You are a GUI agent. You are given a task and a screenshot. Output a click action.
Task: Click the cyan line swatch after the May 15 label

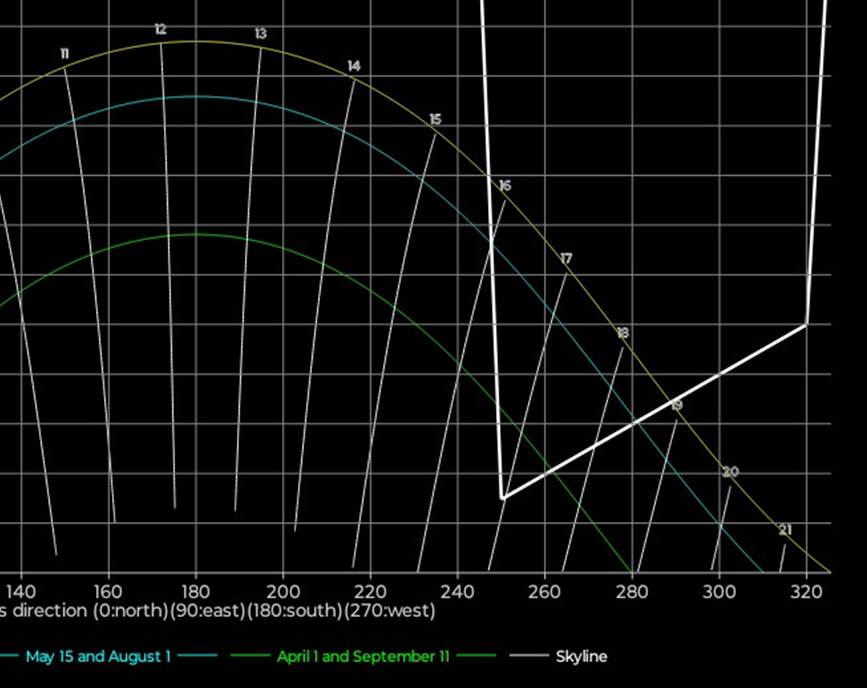point(198,657)
